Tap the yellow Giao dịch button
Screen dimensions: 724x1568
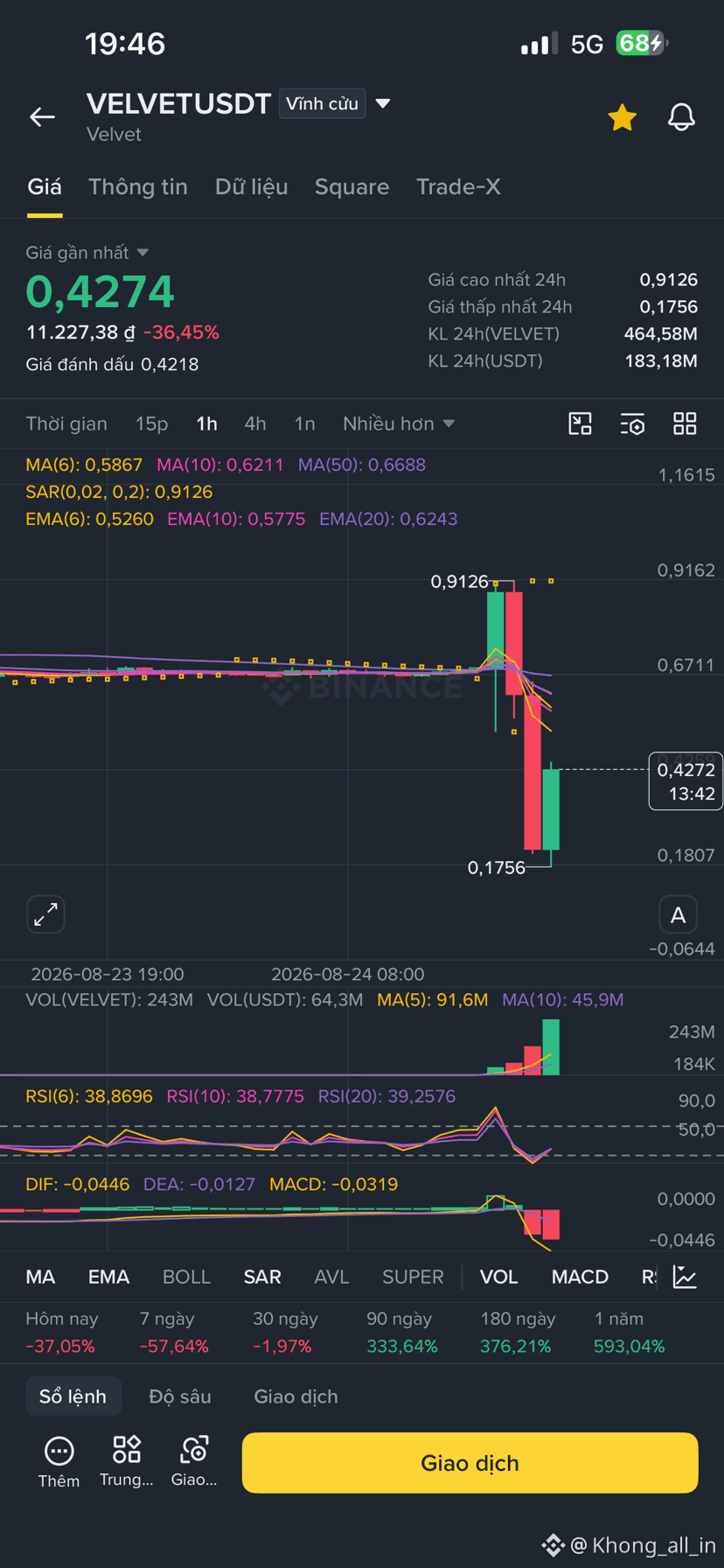coord(470,1463)
